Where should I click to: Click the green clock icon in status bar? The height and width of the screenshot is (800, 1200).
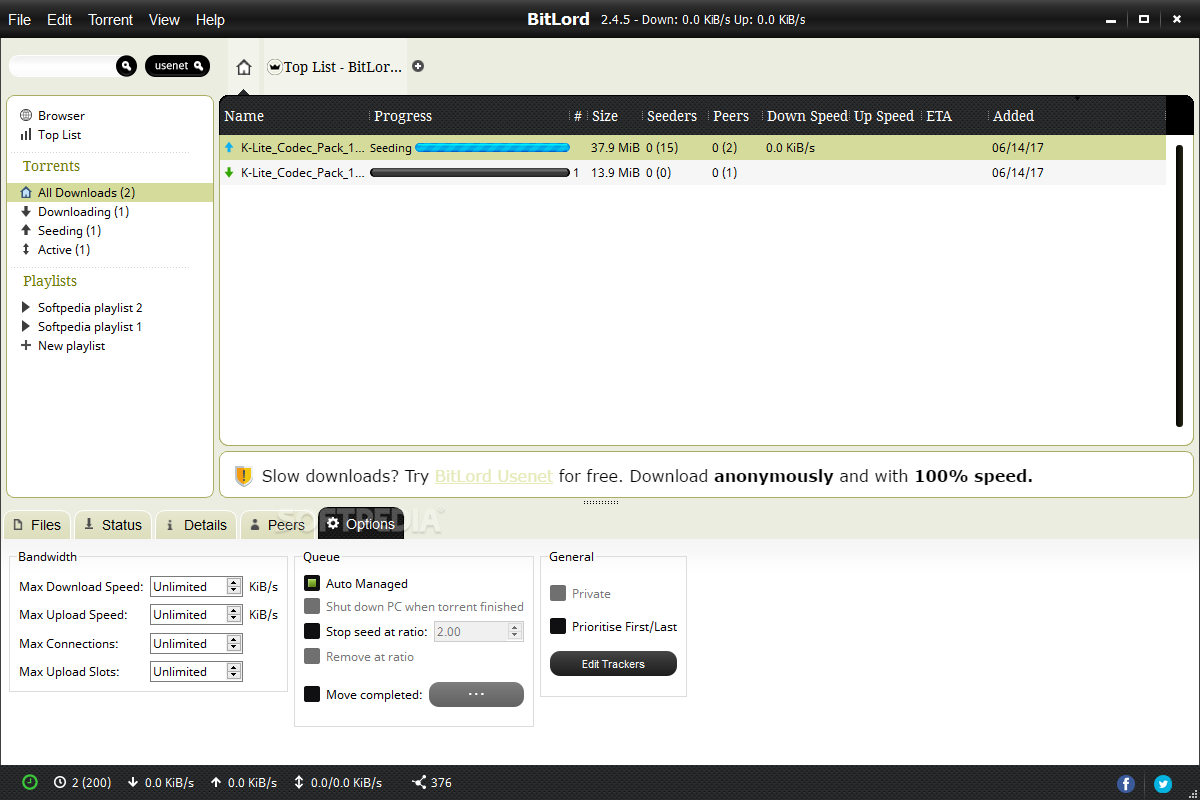pos(30,782)
